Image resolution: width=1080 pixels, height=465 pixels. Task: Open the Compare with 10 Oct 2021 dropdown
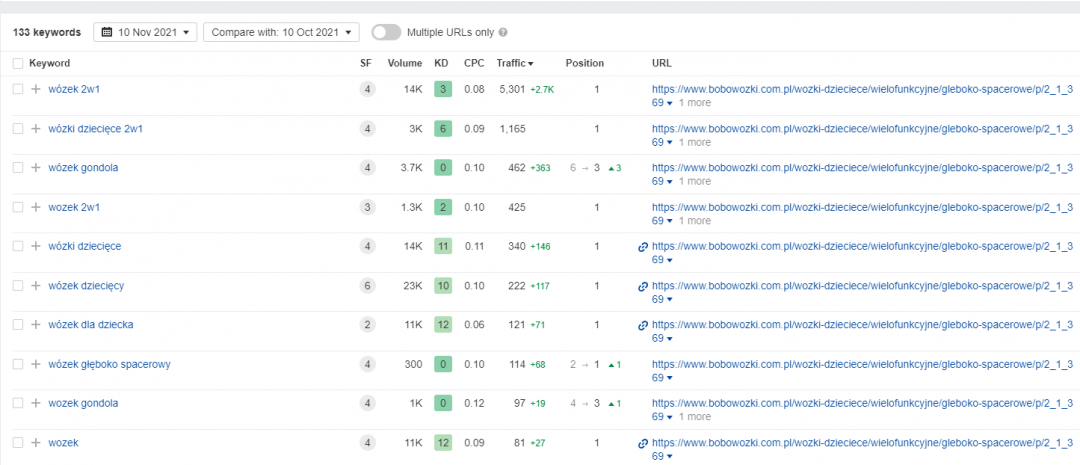tap(280, 32)
